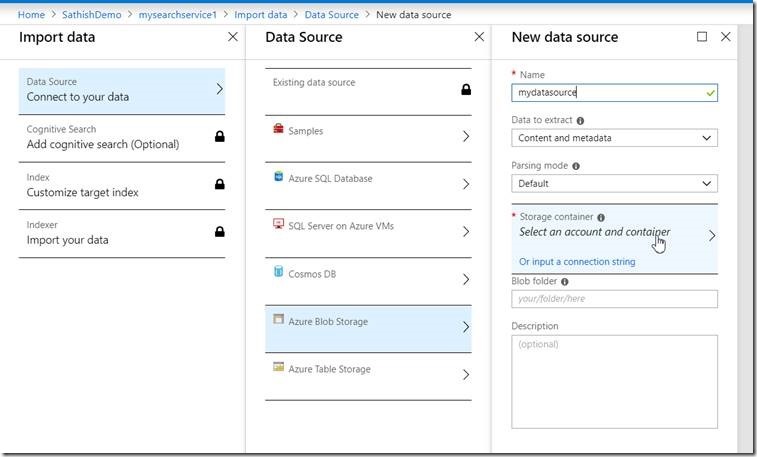
Task: Click Or input a connection string link
Action: 577,262
